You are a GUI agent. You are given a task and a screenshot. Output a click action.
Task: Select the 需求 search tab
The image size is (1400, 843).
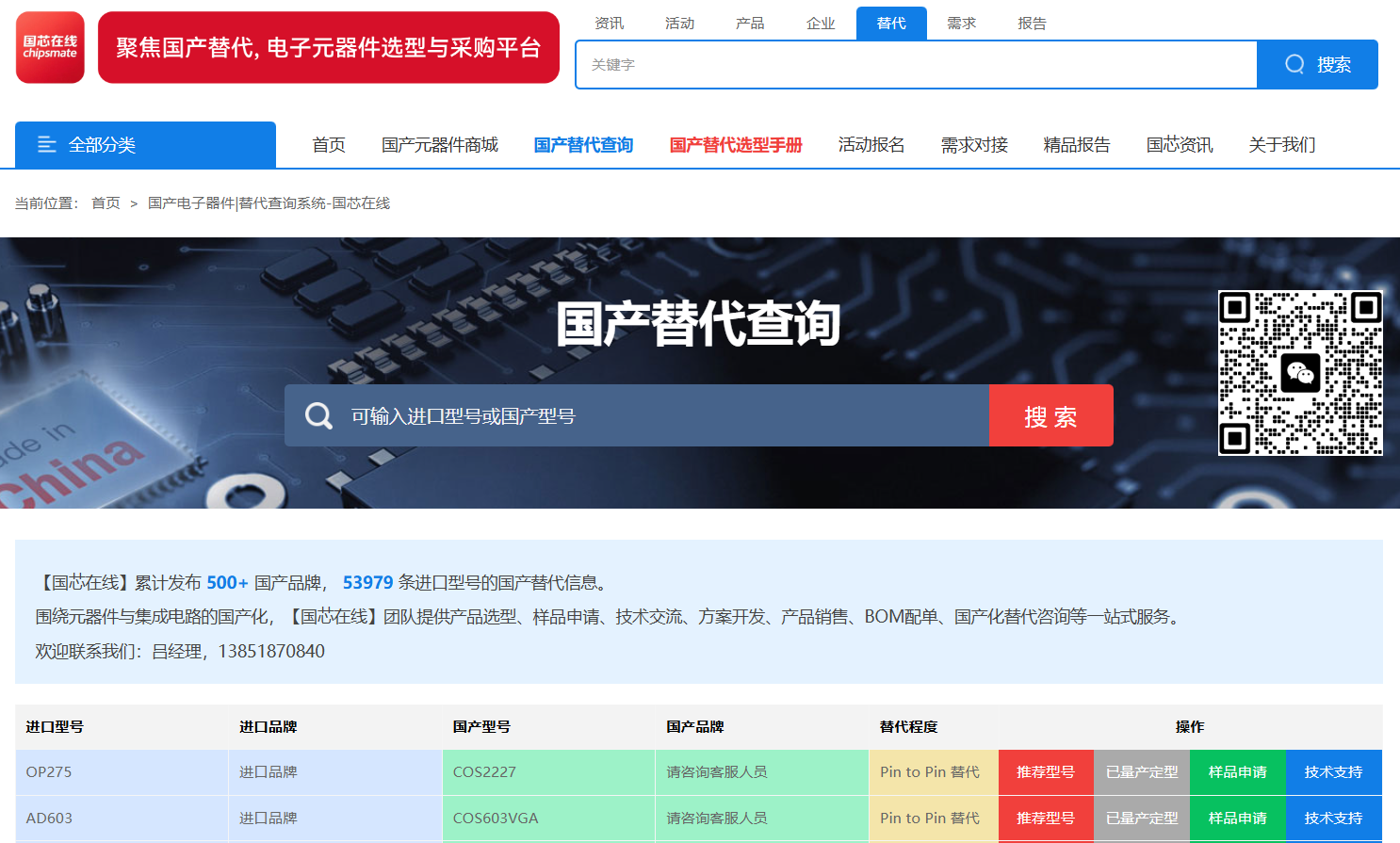[961, 23]
